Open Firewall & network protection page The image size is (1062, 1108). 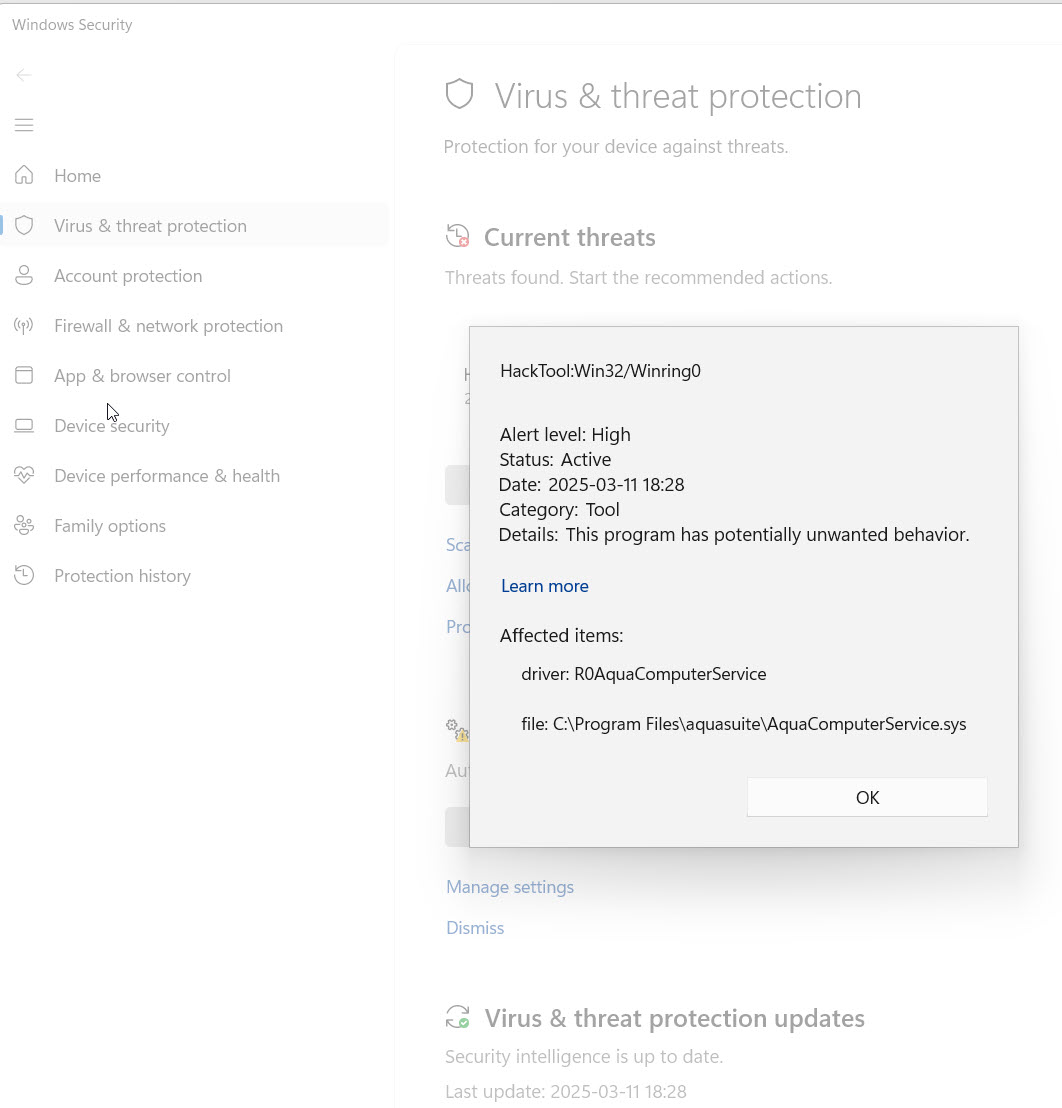(x=168, y=326)
